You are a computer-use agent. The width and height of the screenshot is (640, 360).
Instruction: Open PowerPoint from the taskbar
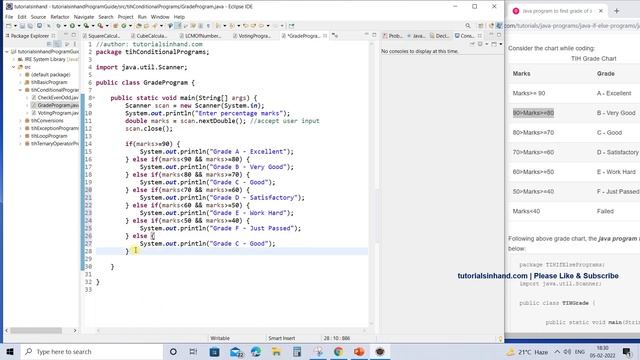click(x=359, y=351)
